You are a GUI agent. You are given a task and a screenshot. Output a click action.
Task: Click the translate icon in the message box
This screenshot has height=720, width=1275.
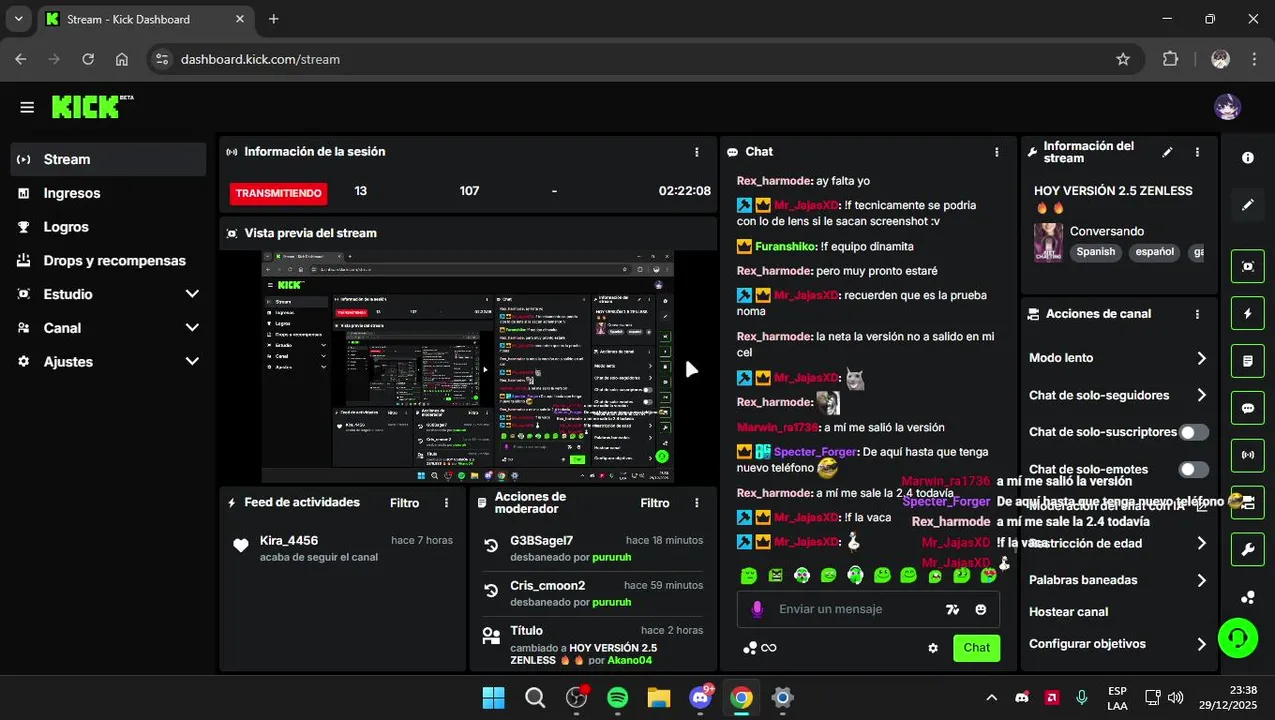tap(952, 609)
